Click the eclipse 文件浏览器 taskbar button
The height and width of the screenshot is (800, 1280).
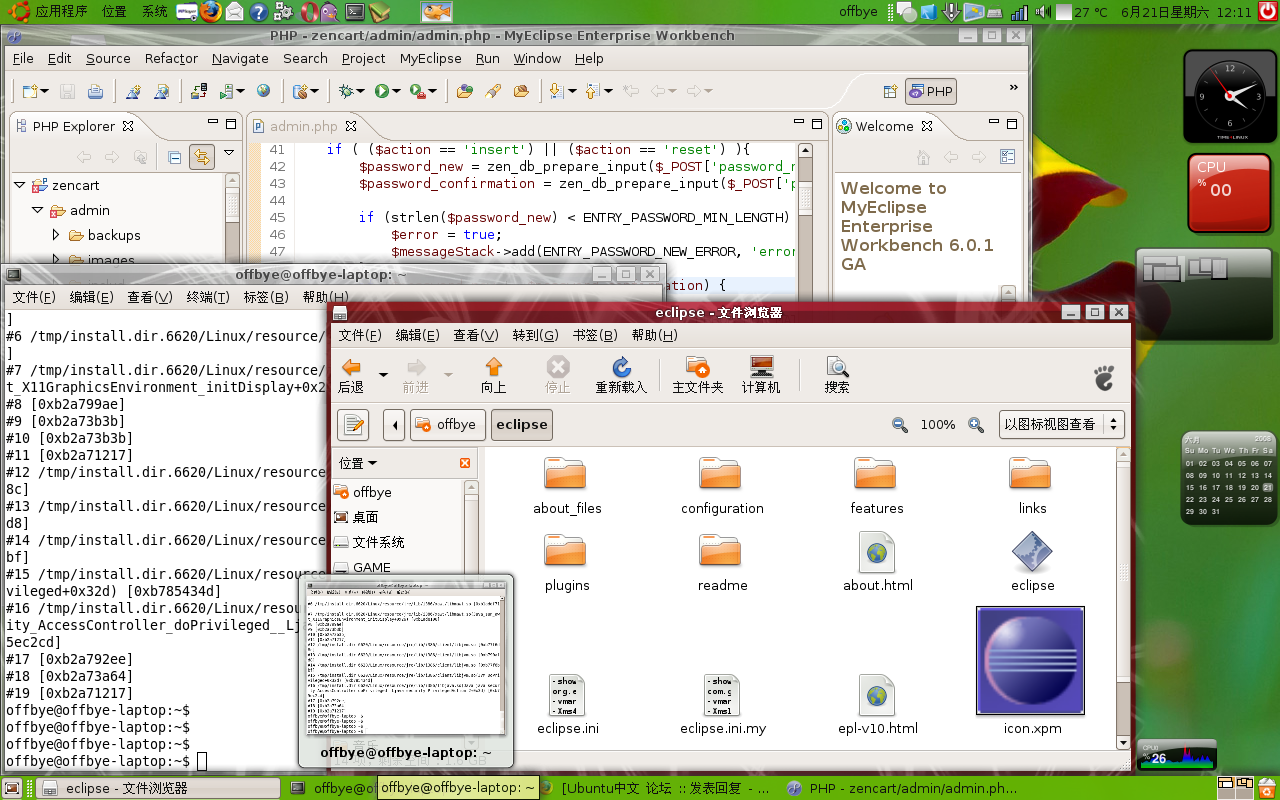[x=158, y=788]
